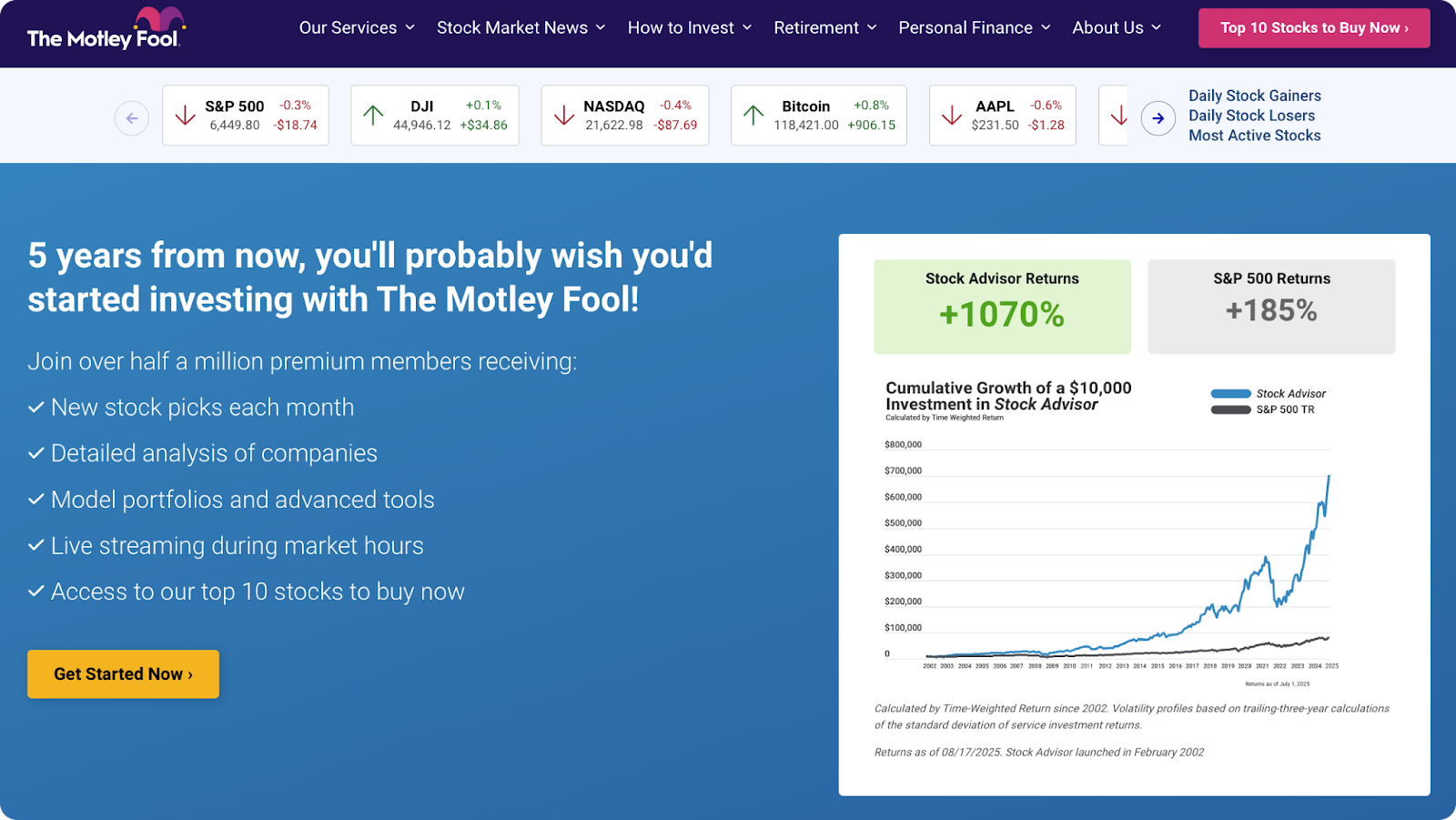This screenshot has height=820, width=1456.
Task: Click the Bitcoin up arrow icon
Action: [x=753, y=116]
